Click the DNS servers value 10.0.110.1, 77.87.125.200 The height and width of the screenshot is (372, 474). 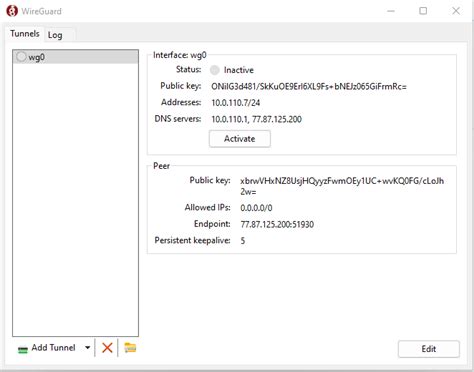(x=256, y=119)
